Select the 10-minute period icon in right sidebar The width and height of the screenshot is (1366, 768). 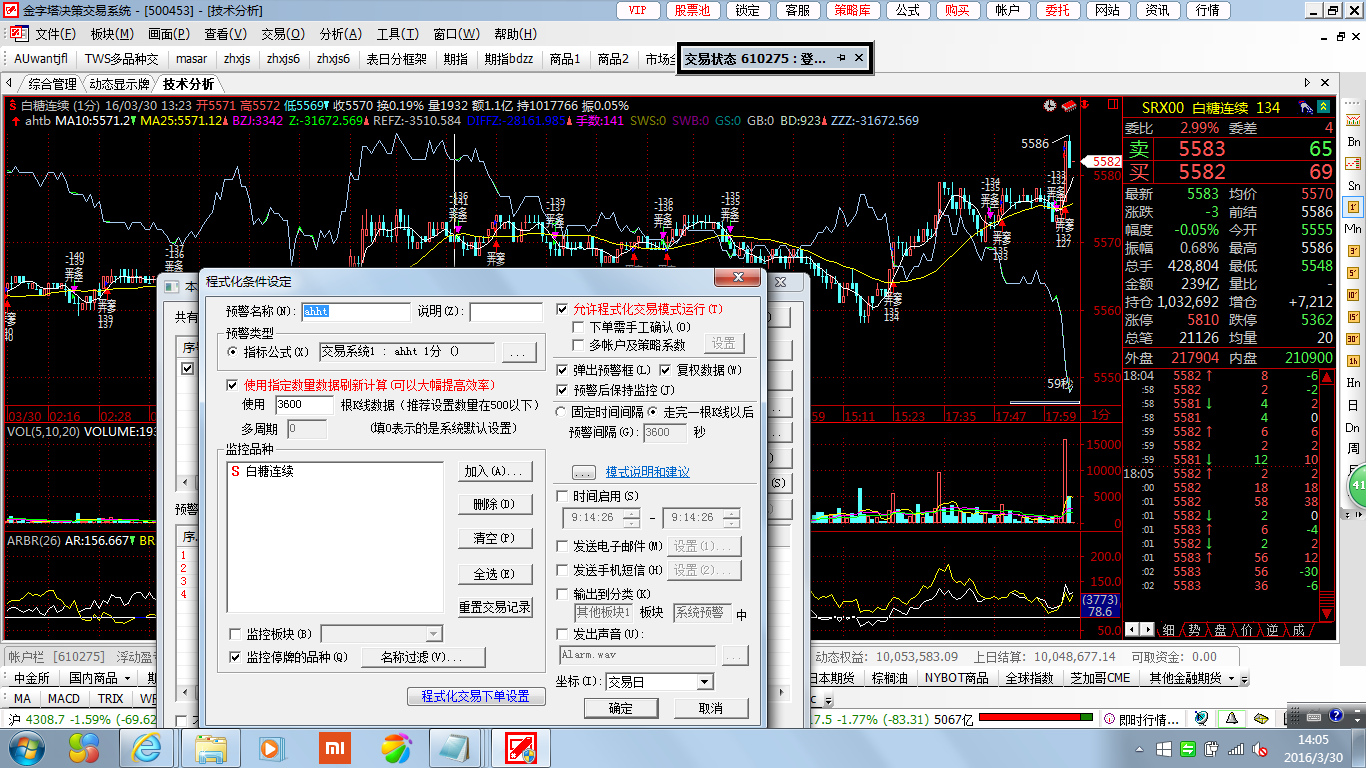point(1353,295)
